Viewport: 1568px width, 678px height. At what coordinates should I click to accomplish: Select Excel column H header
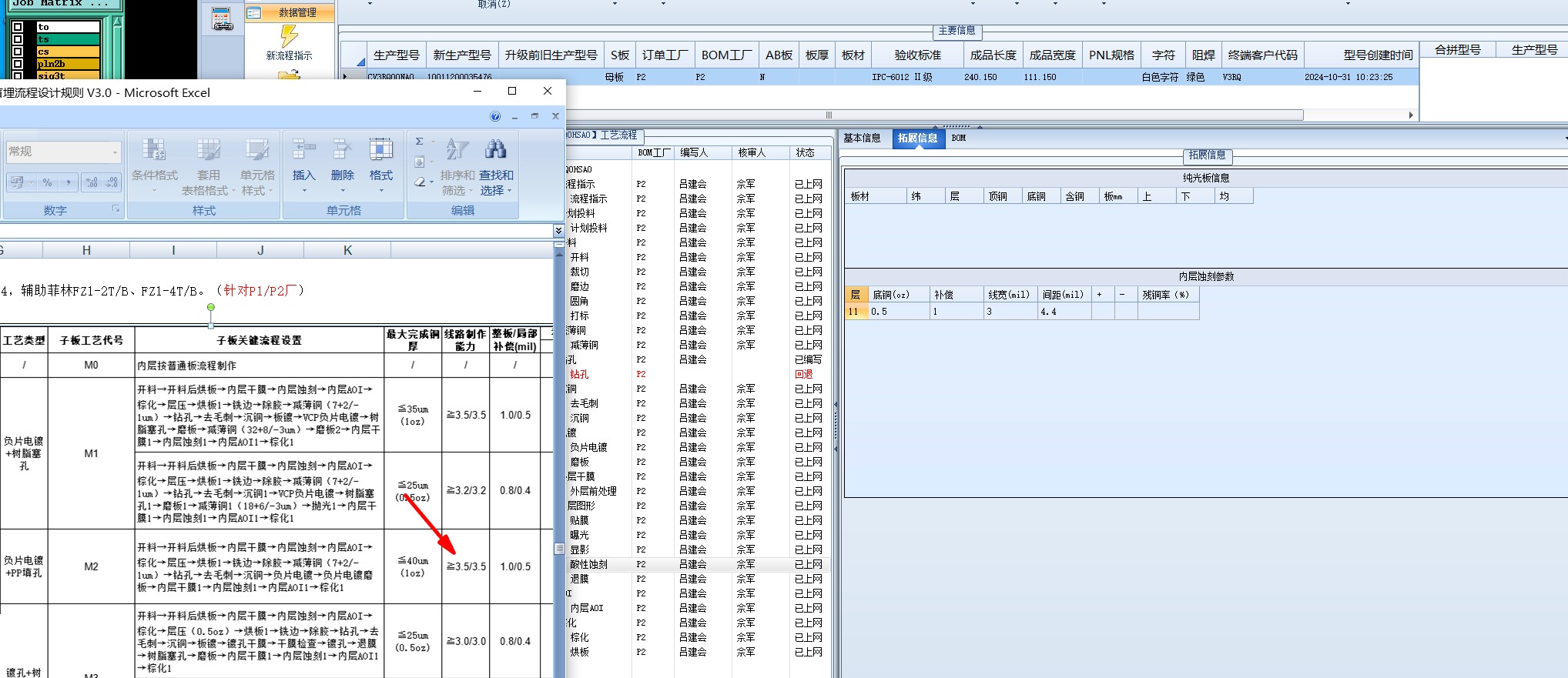click(86, 250)
